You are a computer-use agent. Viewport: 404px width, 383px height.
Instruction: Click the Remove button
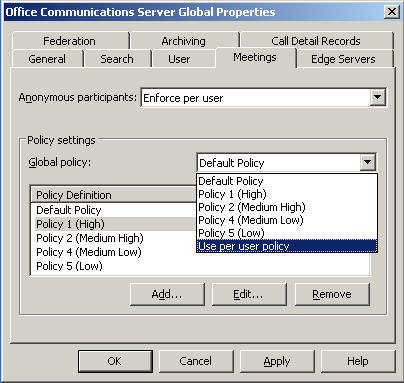[x=332, y=294]
